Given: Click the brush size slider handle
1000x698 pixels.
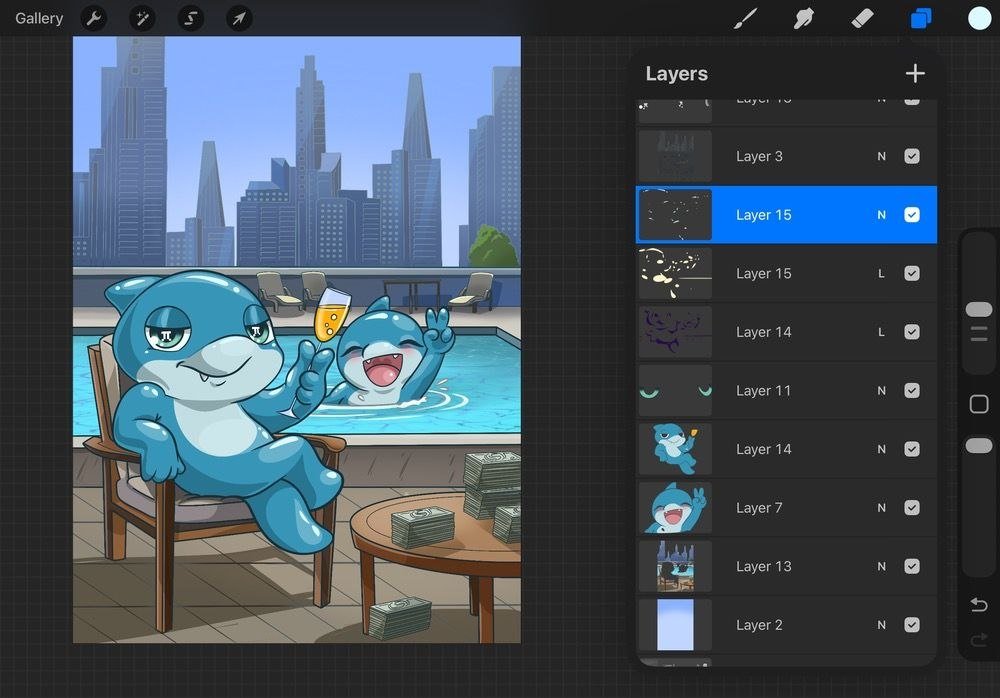Looking at the screenshot, I should [x=979, y=309].
